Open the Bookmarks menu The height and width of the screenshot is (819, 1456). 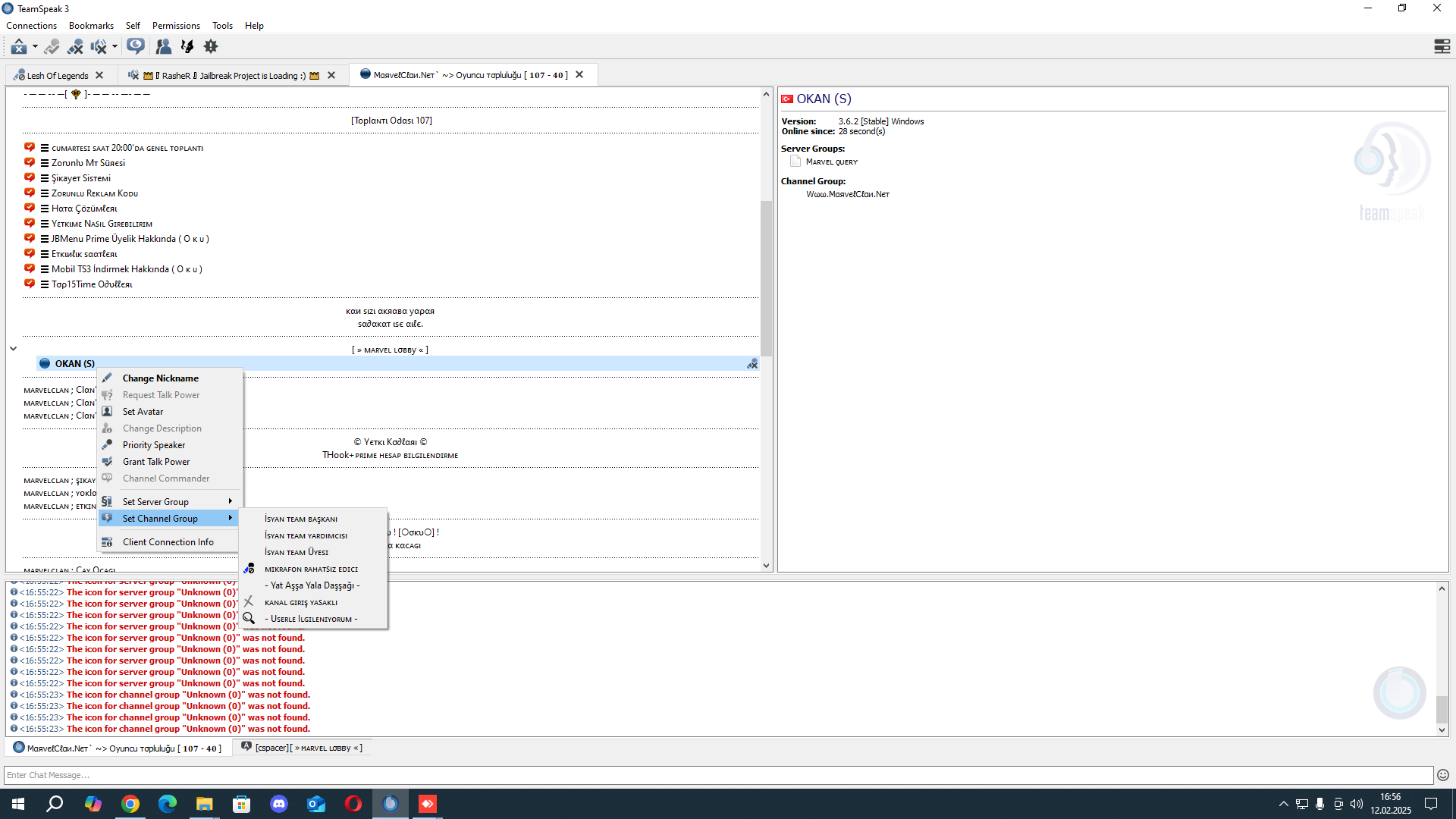click(91, 26)
